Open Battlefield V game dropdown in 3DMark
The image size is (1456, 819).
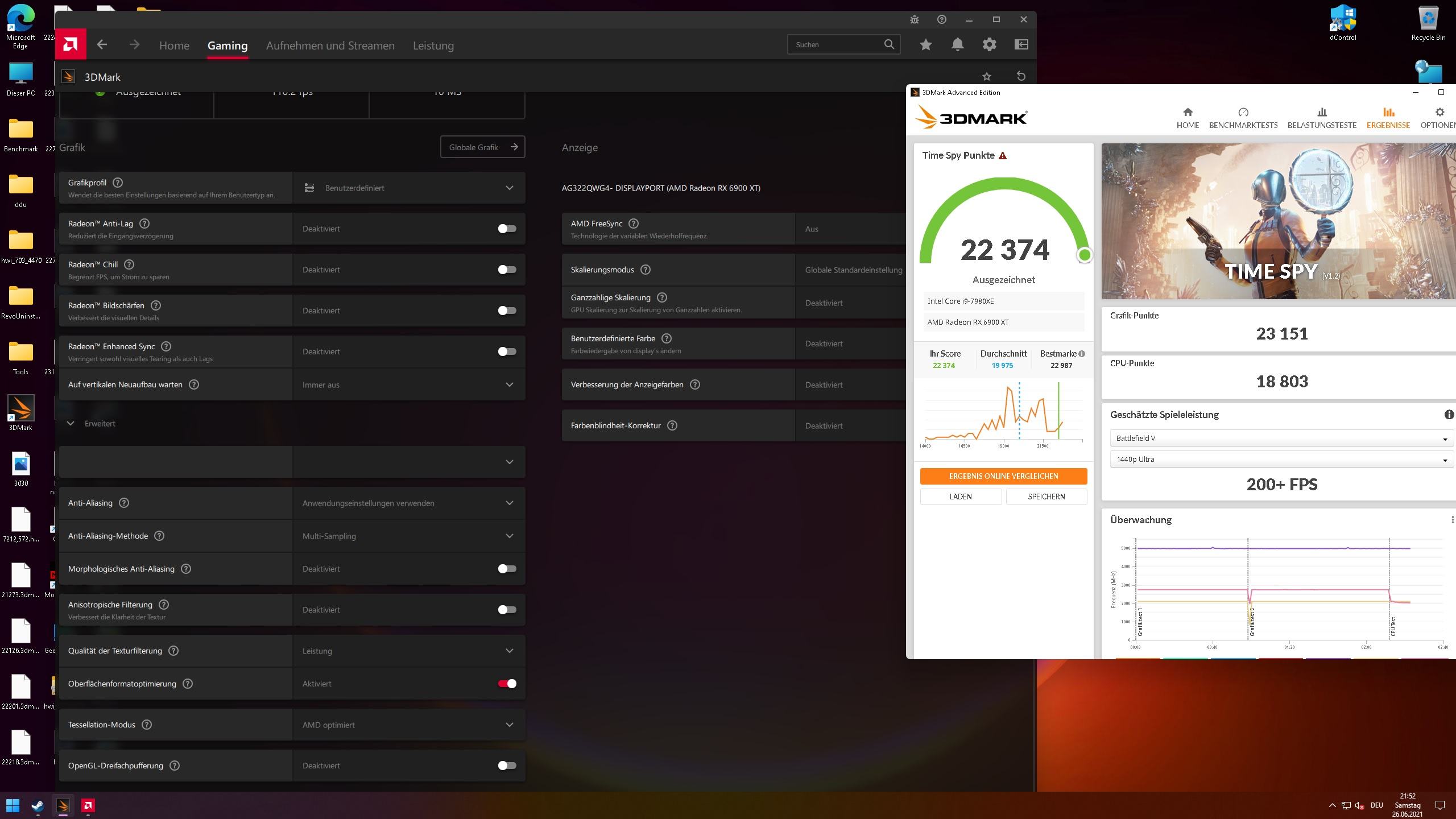(x=1281, y=438)
